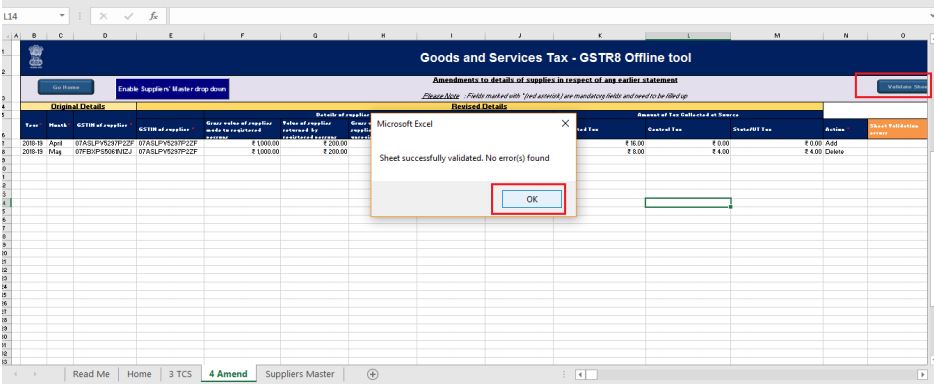Click the Name Box showing L14
This screenshot has width=934, height=384.
pos(29,16)
